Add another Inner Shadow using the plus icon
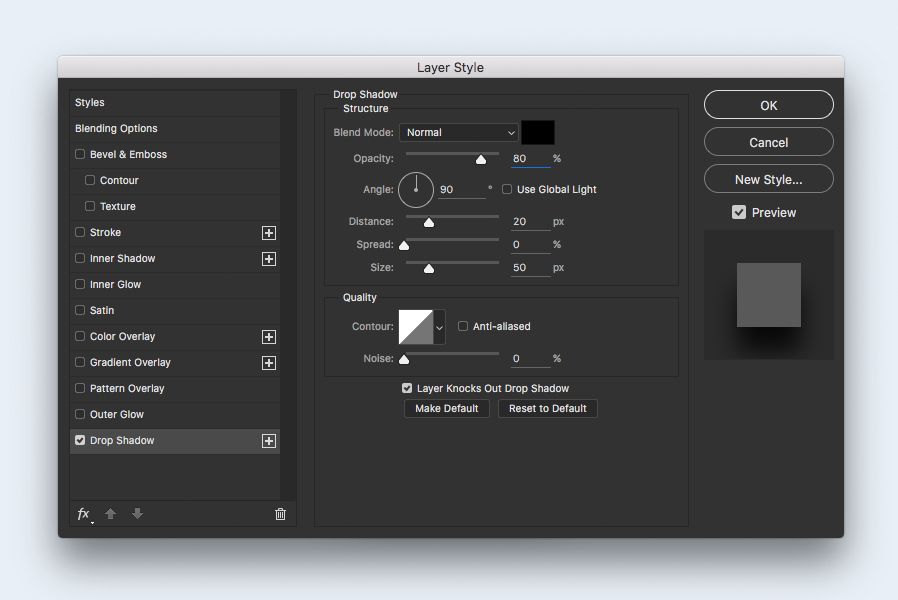 click(x=268, y=258)
